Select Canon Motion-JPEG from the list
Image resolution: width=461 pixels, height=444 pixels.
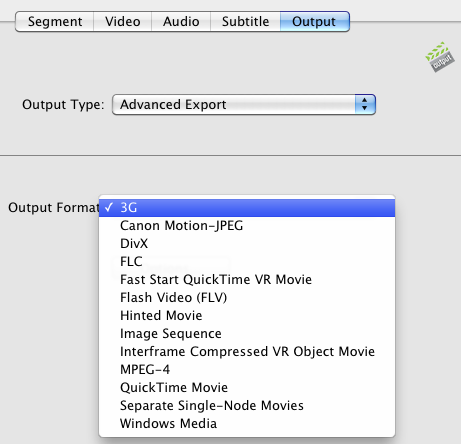(247, 226)
